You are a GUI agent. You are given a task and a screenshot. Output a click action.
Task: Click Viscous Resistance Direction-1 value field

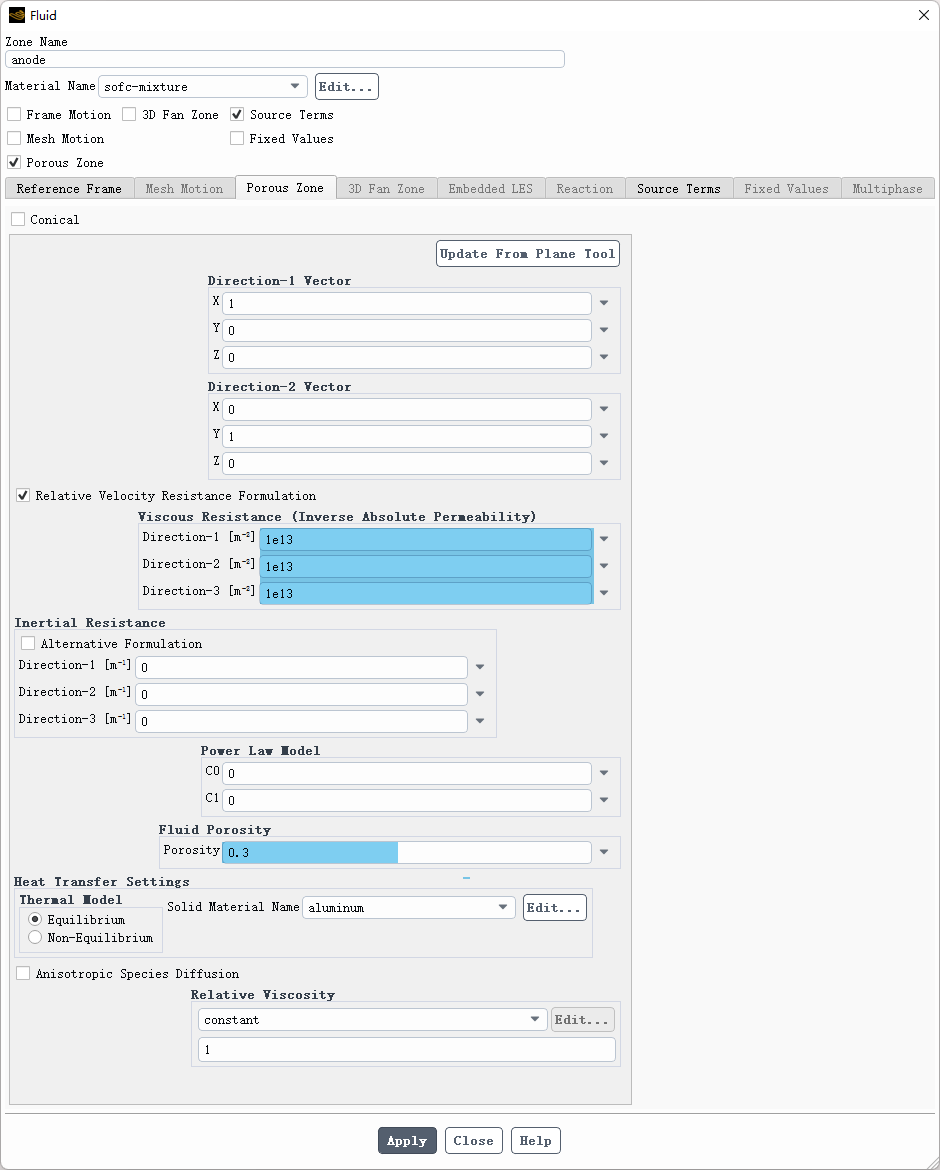[426, 539]
